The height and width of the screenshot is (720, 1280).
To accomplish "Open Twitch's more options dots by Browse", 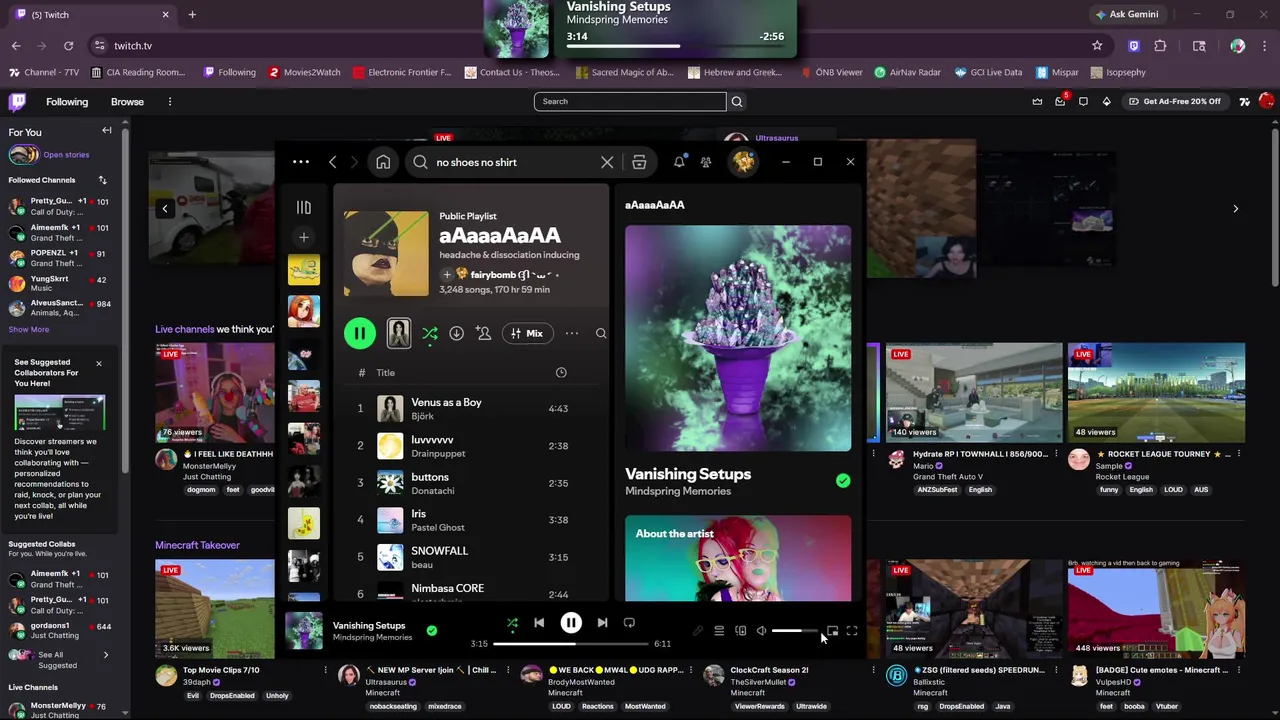I will coord(170,102).
